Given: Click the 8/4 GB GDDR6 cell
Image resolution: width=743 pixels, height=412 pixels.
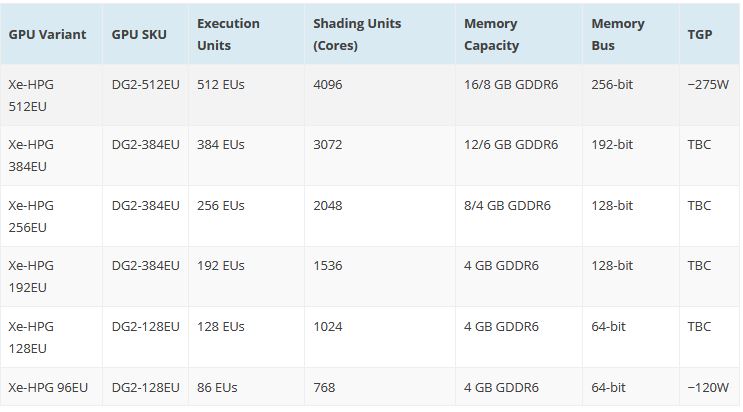Looking at the screenshot, I should [x=507, y=206].
